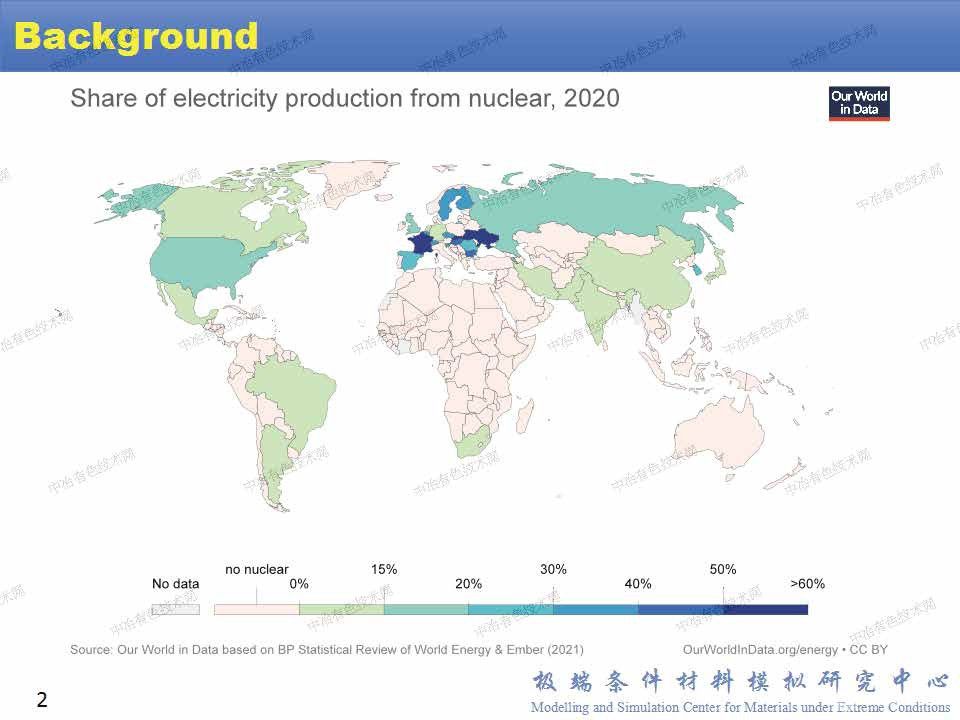Select the 'No data' legend swatch

175,608
